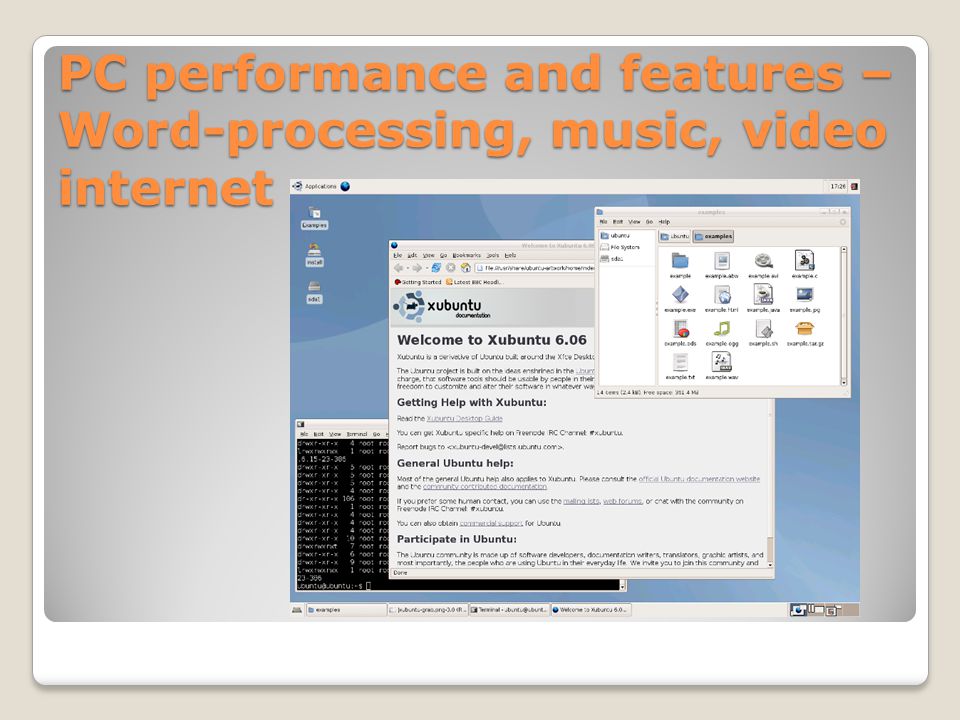
Task: Switch to Welcome to Xubuntu task in taskbar
Action: point(591,610)
